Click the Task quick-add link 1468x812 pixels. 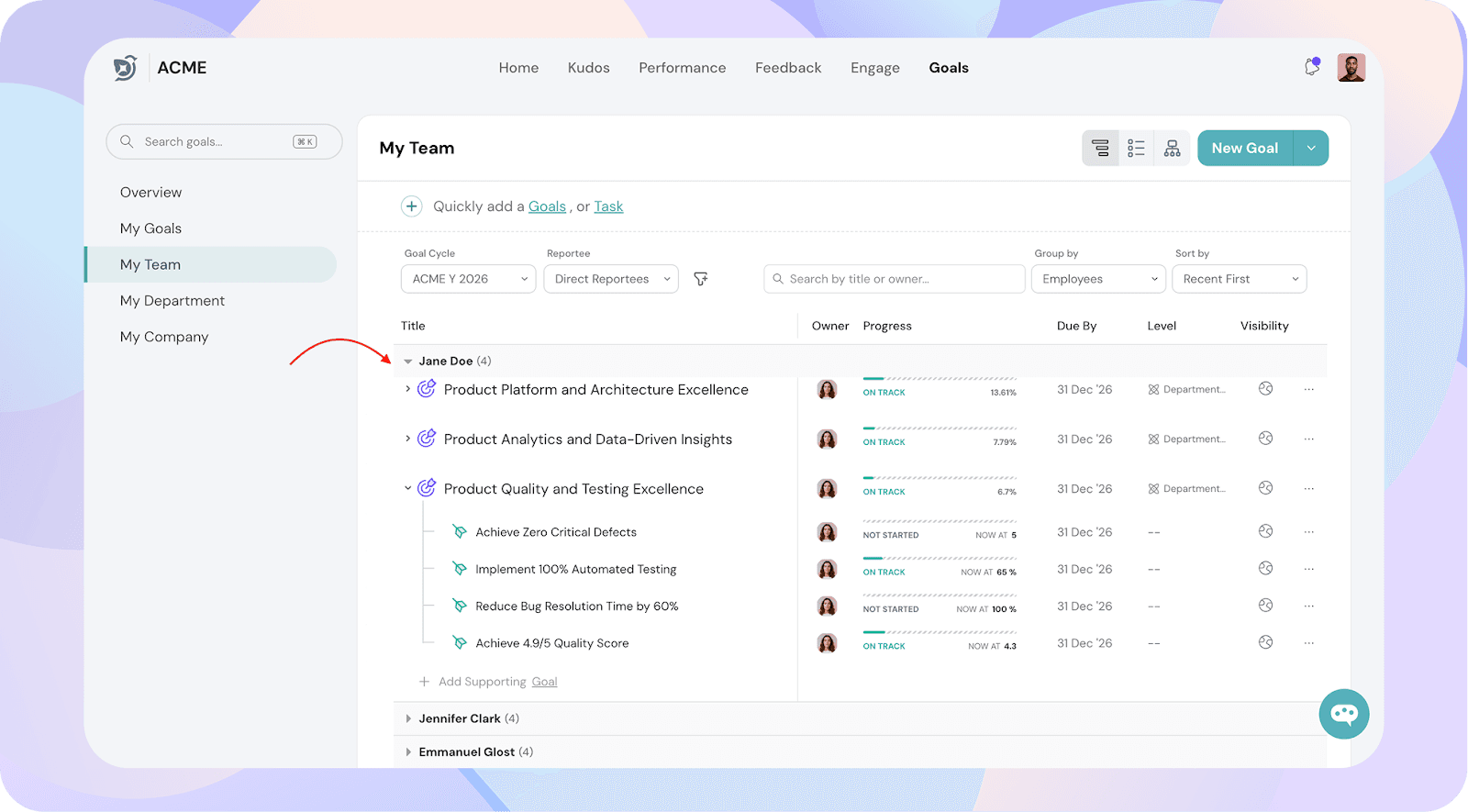click(x=608, y=206)
